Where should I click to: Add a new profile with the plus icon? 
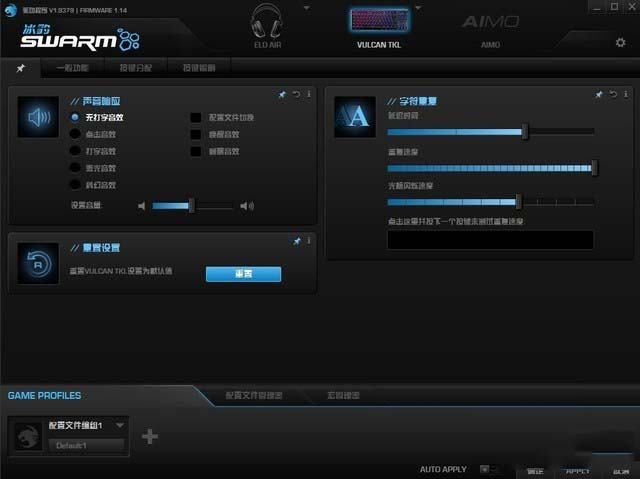150,437
